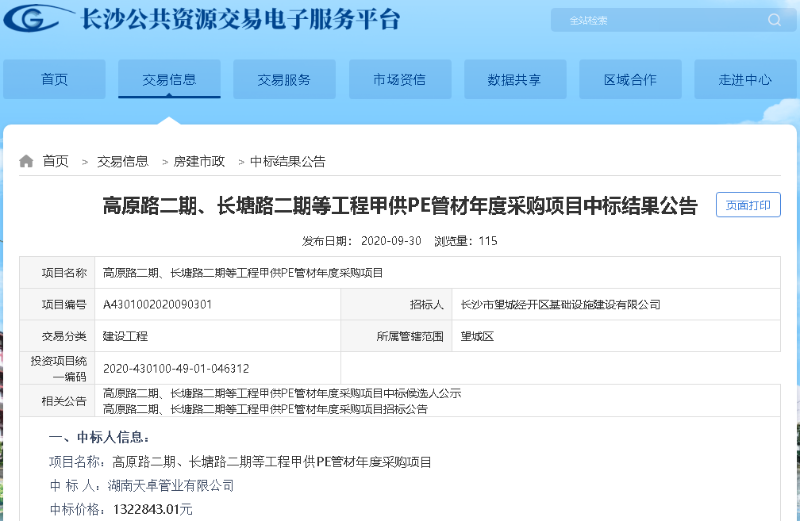Screen dimensions: 800x521
Task: Go to the 数据共享 tab
Action: click(514, 80)
